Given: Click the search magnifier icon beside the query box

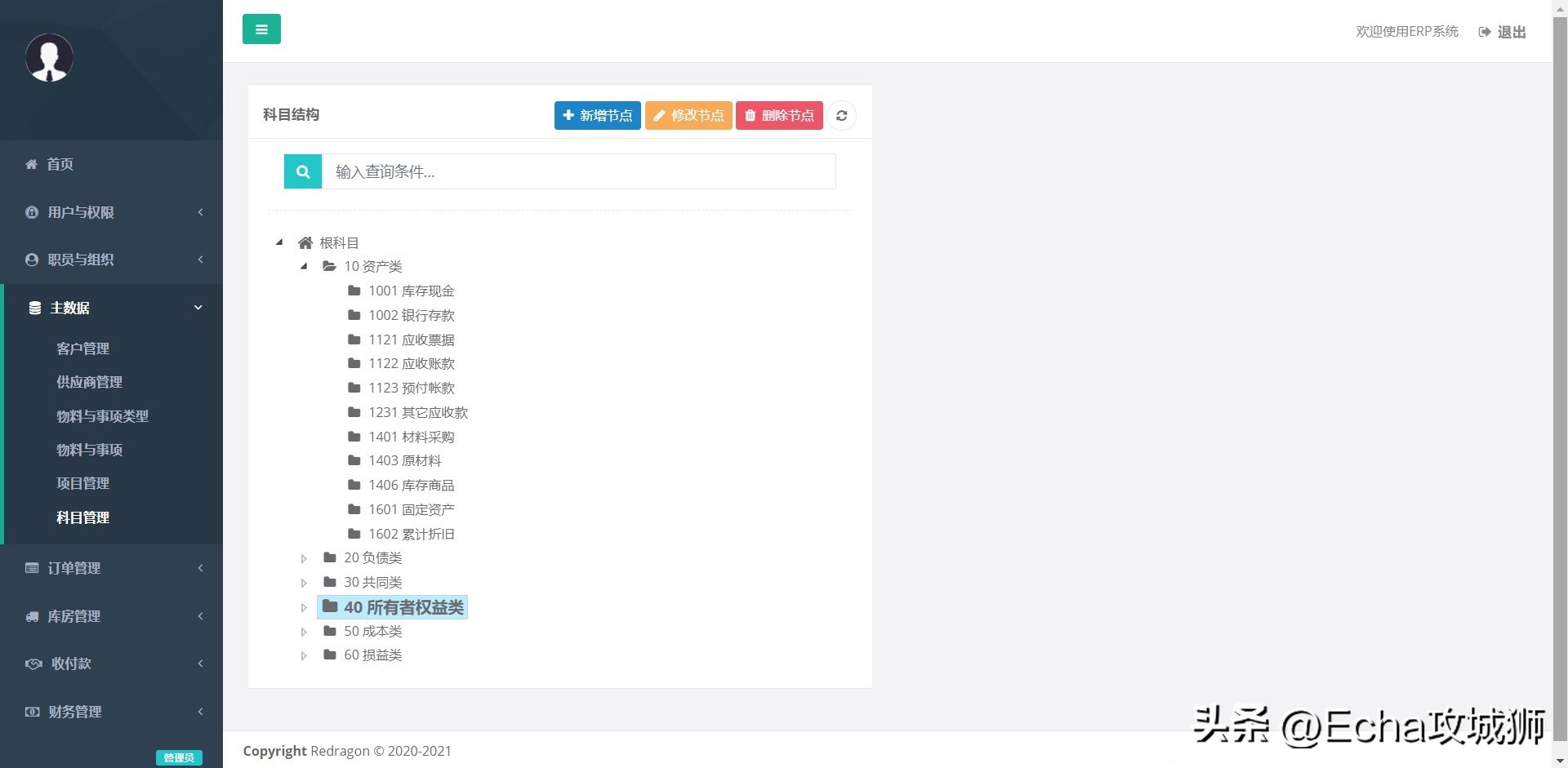Looking at the screenshot, I should (302, 171).
